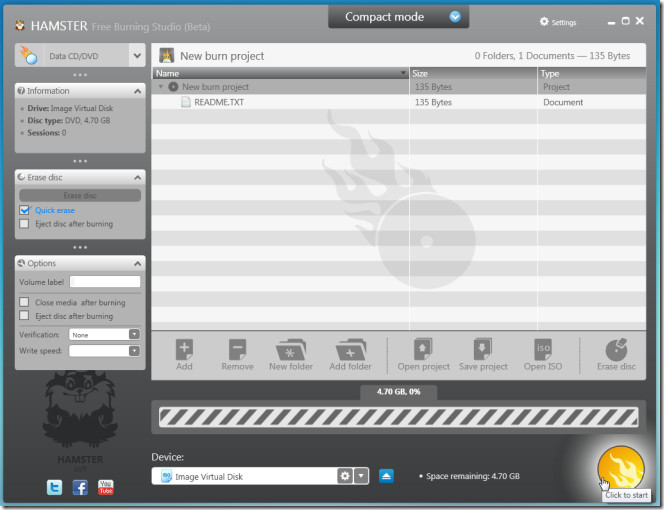This screenshot has width=664, height=510.
Task: Enable Close media after burning
Action: coord(24,302)
